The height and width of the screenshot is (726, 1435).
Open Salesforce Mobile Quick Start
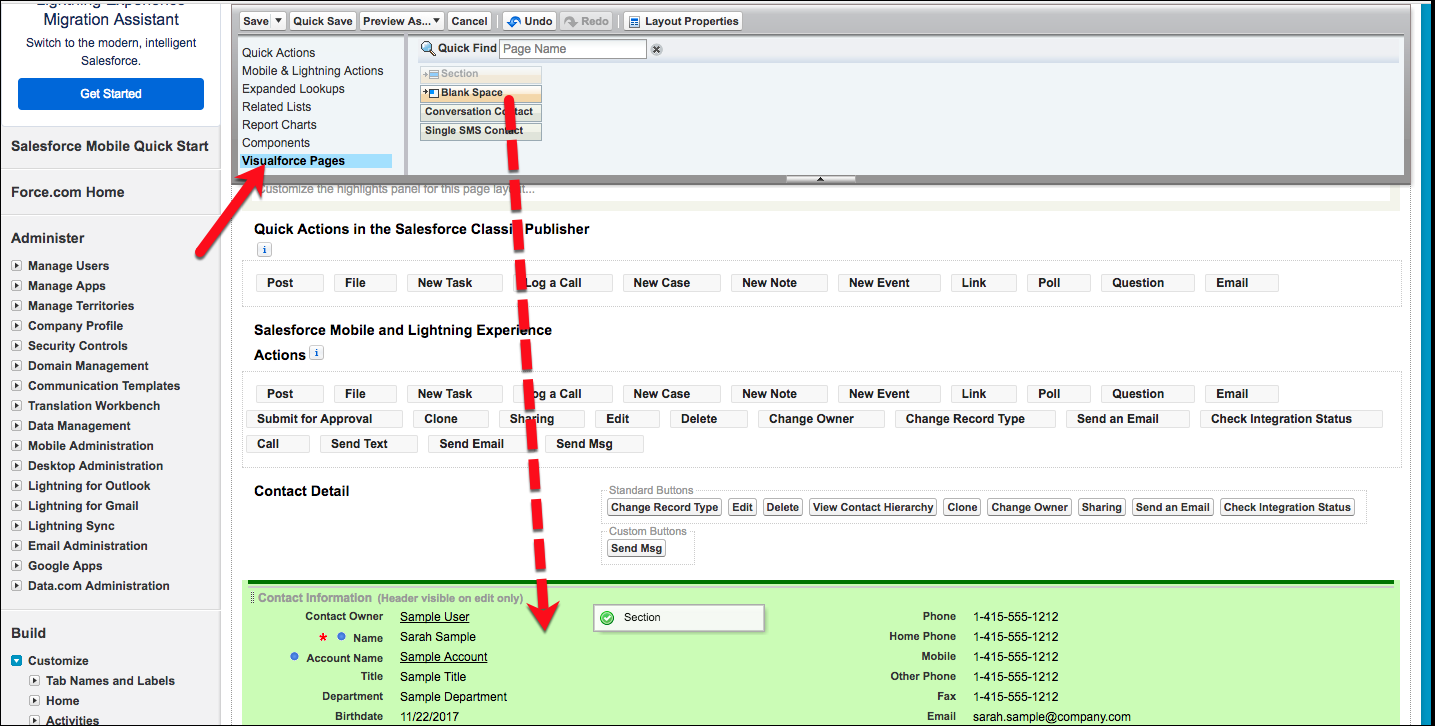110,146
